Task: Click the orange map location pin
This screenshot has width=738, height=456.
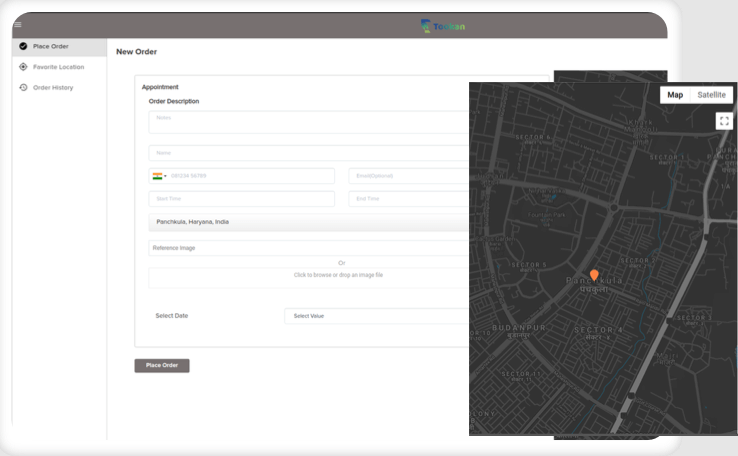Action: pyautogui.click(x=594, y=275)
